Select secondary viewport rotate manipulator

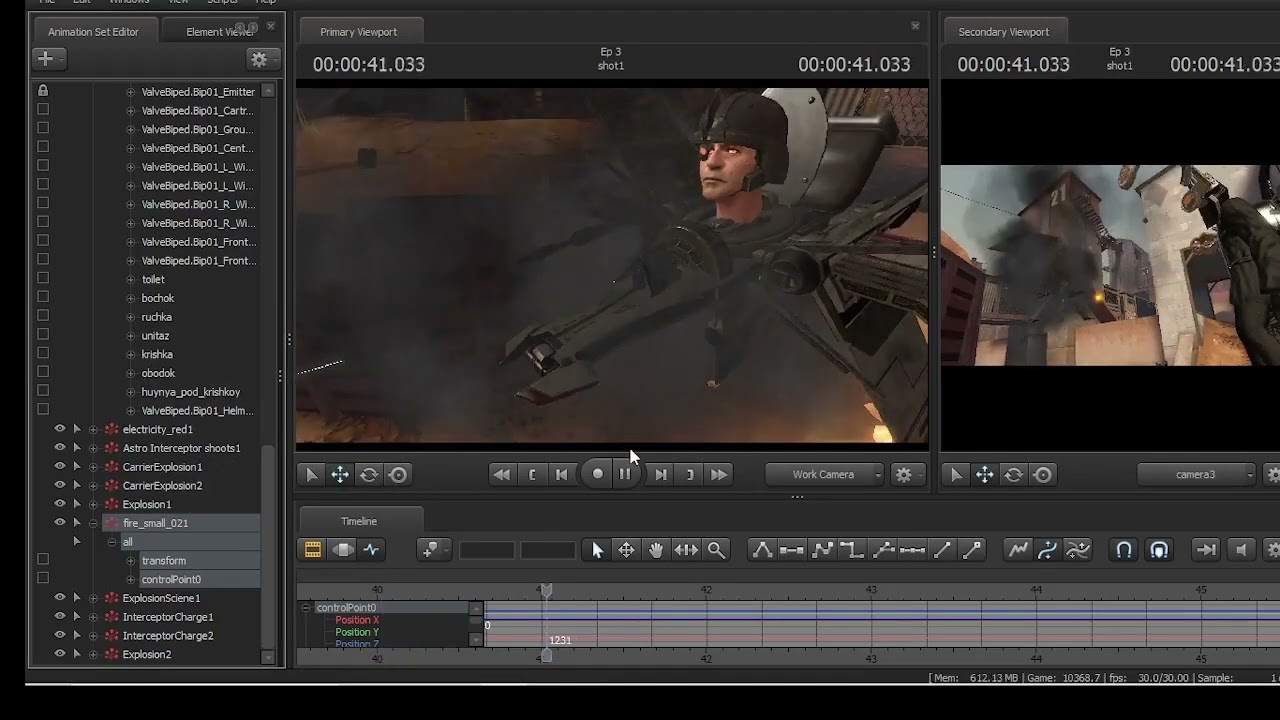(x=1013, y=475)
